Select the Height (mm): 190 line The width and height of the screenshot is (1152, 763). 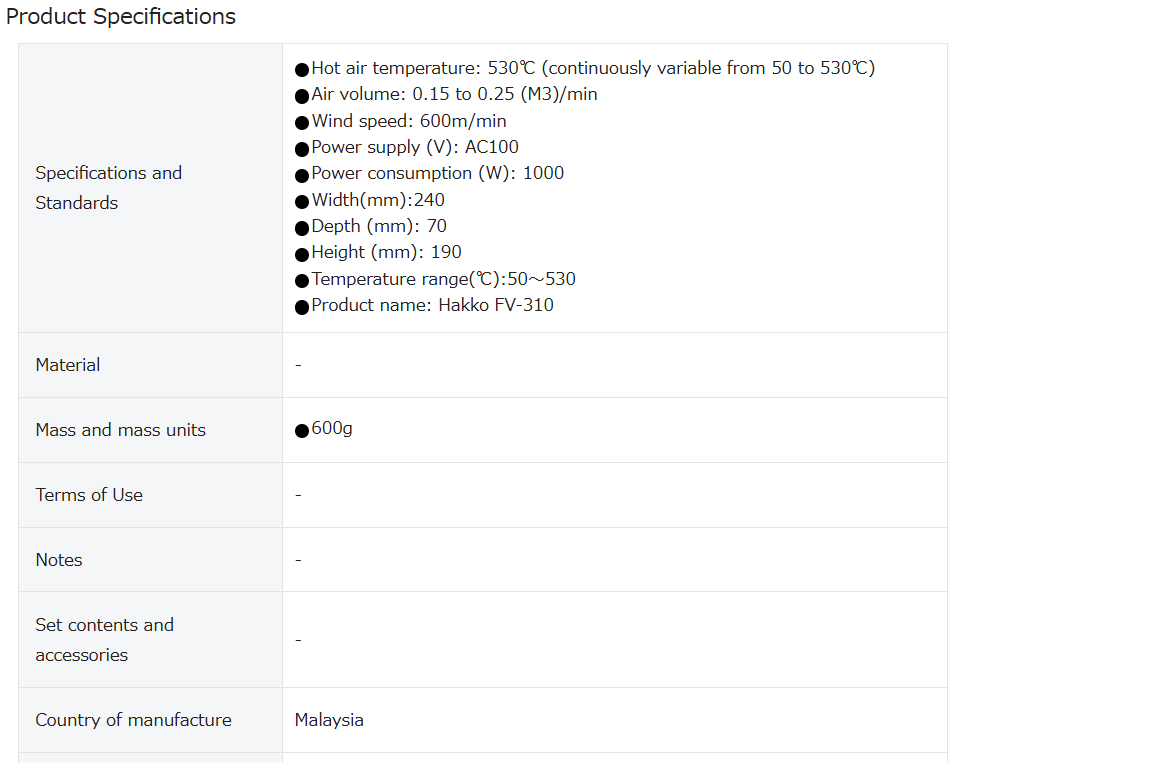(378, 253)
